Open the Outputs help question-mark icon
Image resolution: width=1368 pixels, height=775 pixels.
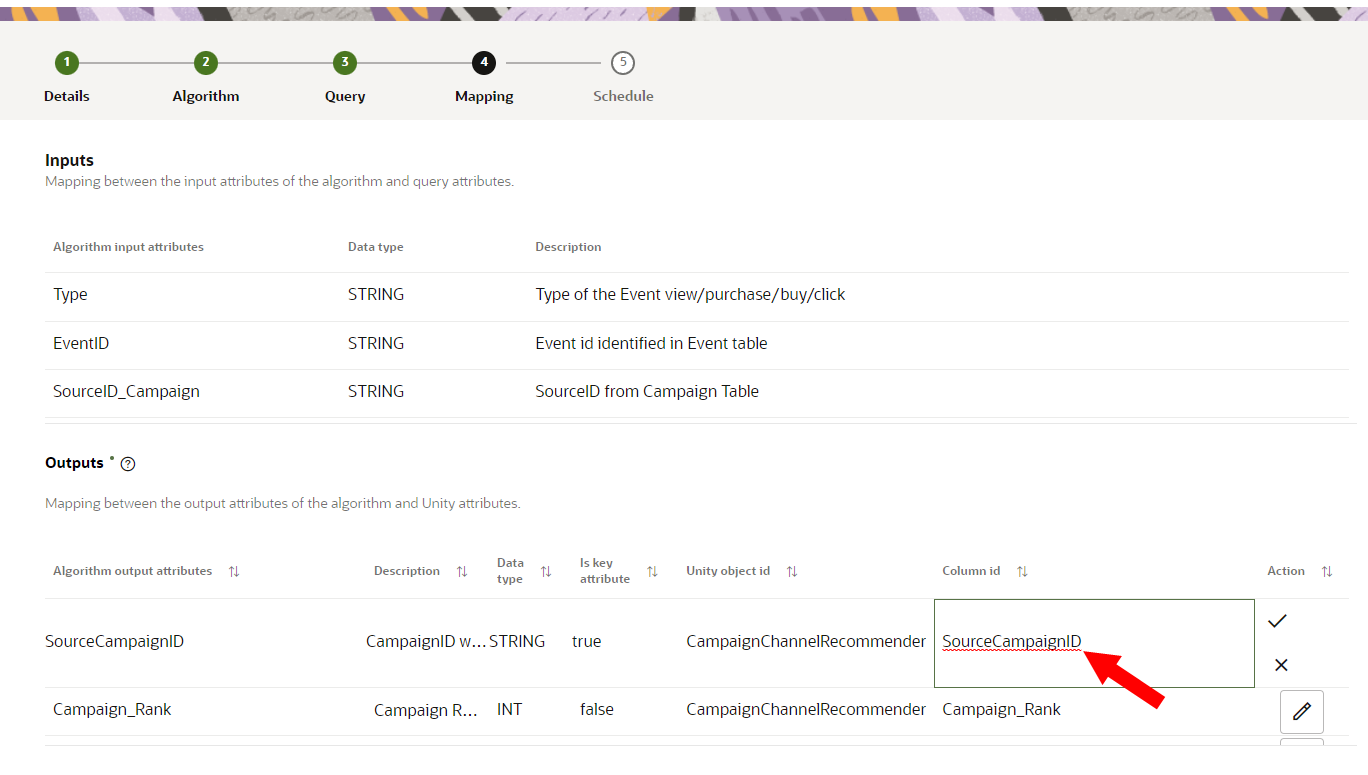(128, 464)
